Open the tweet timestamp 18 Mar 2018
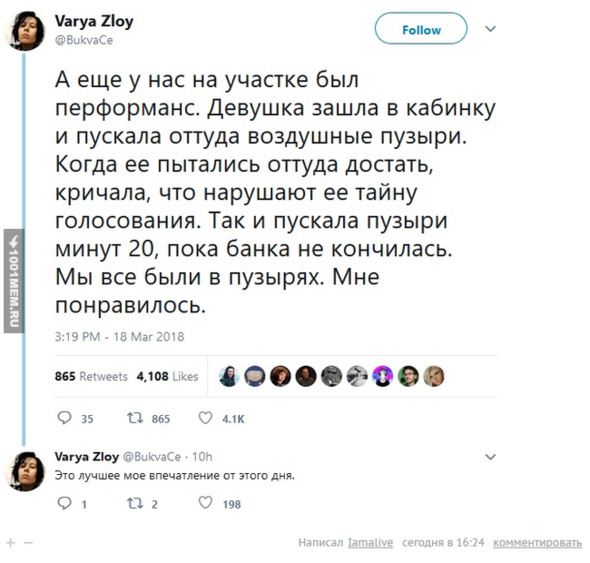This screenshot has width=590, height=563. tap(119, 336)
